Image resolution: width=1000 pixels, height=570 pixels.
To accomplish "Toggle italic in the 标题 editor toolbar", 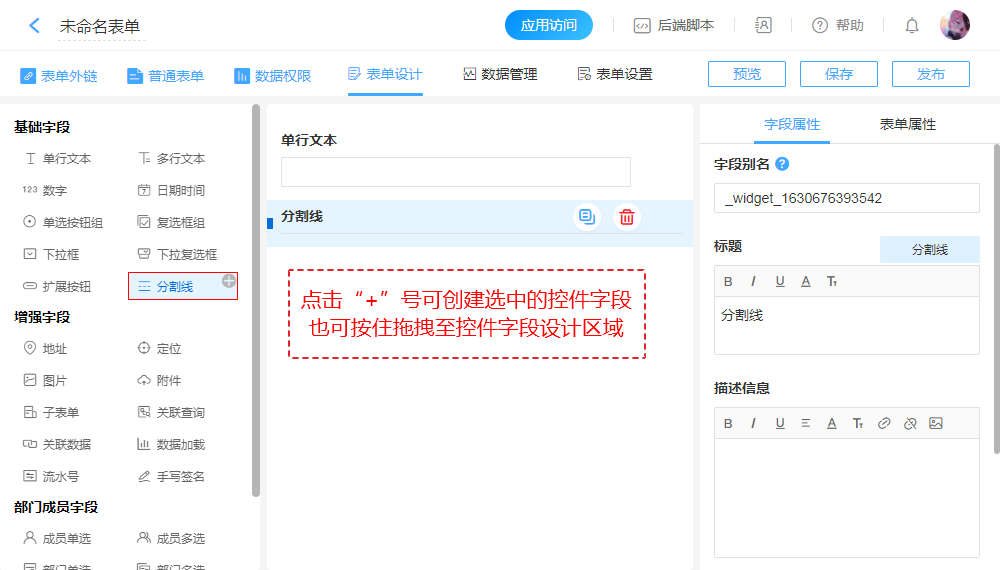I will click(x=753, y=281).
